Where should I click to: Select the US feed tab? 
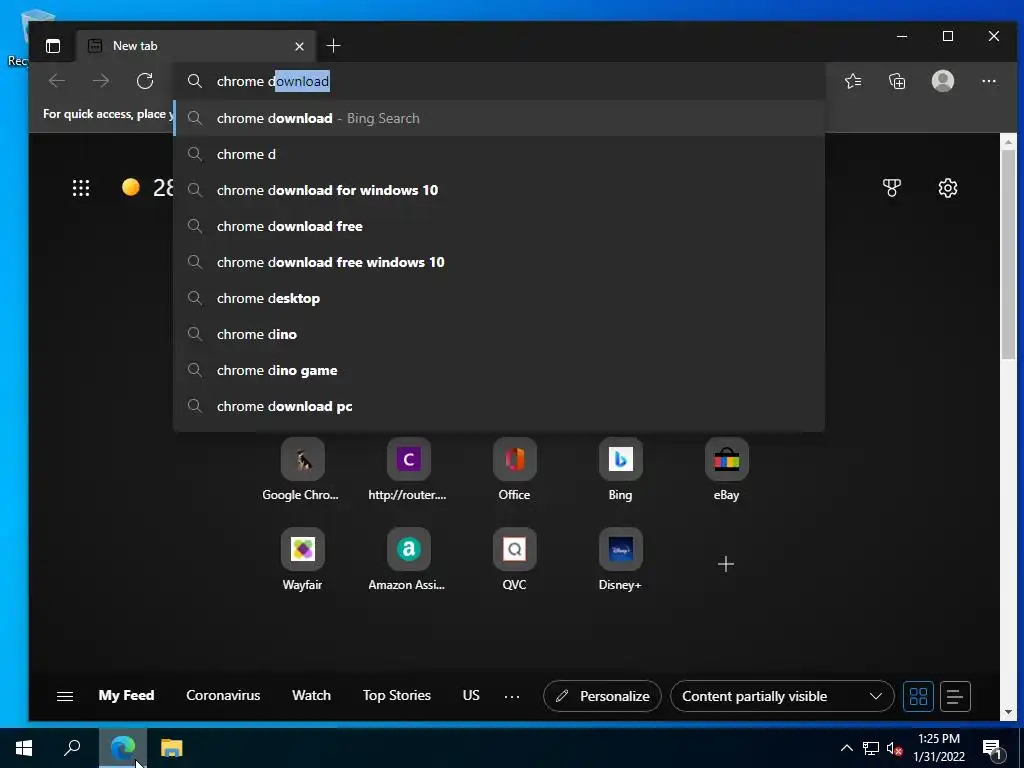coord(471,696)
